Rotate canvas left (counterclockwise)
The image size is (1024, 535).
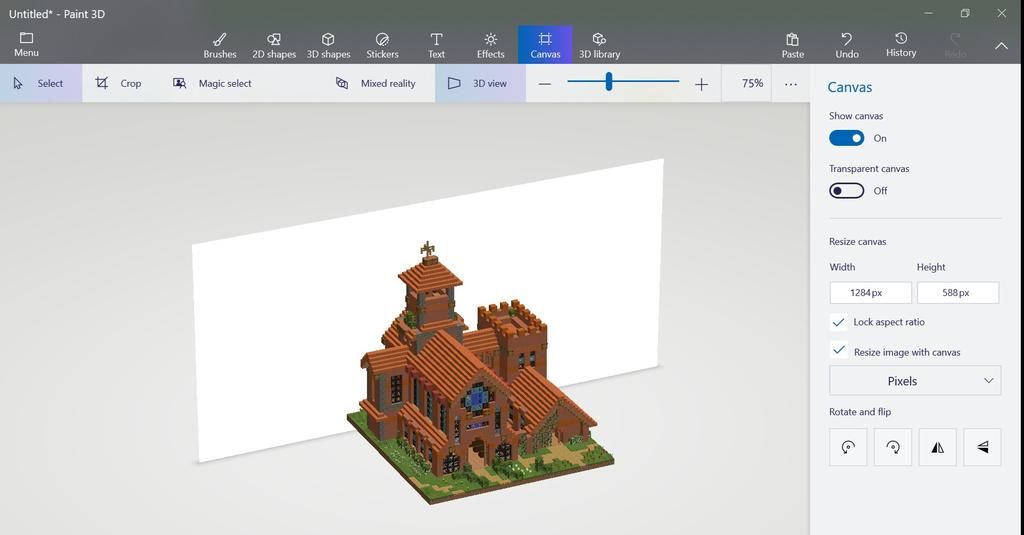pyautogui.click(x=848, y=447)
